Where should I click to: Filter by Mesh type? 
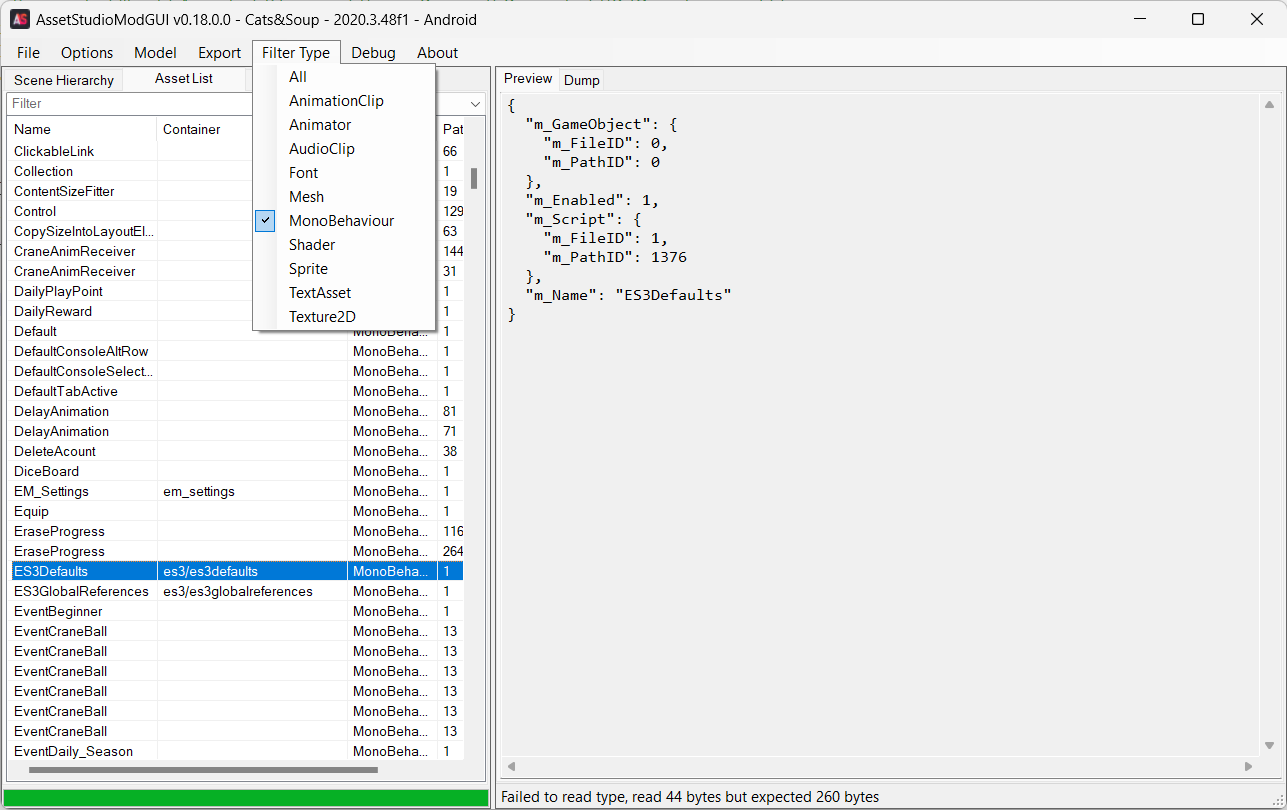tap(344, 197)
